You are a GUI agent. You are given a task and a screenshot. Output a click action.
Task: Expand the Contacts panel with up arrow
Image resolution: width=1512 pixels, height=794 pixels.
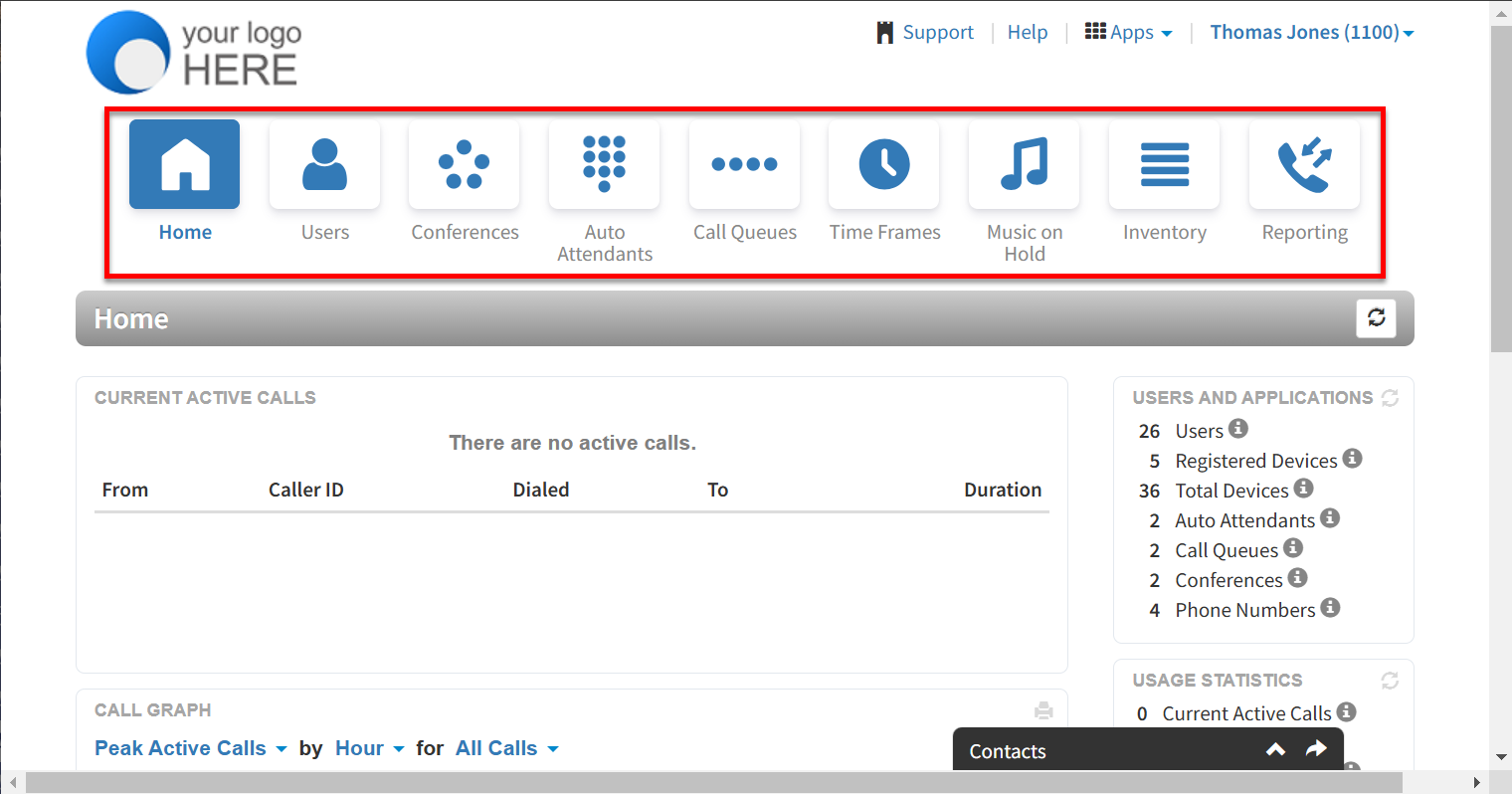pos(1275,750)
